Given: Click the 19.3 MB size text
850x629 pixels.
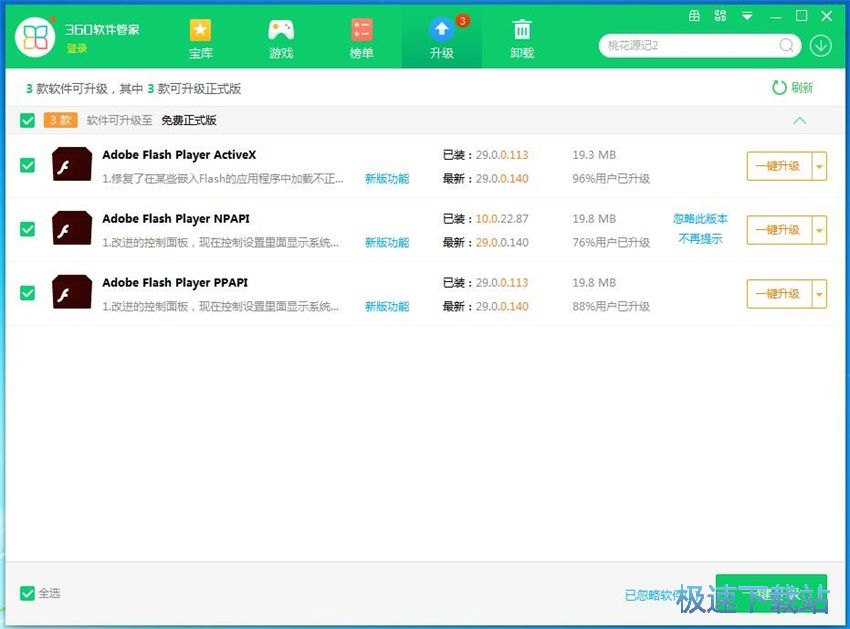Looking at the screenshot, I should coord(594,155).
